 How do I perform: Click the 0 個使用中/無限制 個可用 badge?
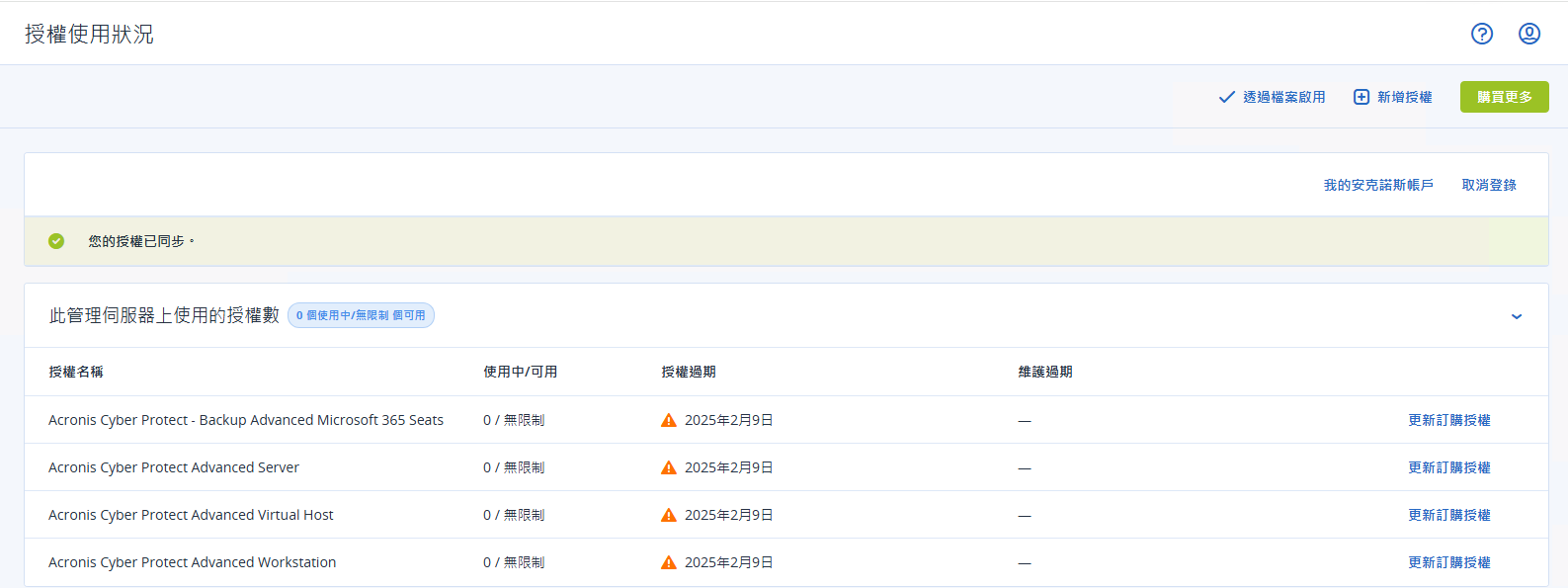361,315
